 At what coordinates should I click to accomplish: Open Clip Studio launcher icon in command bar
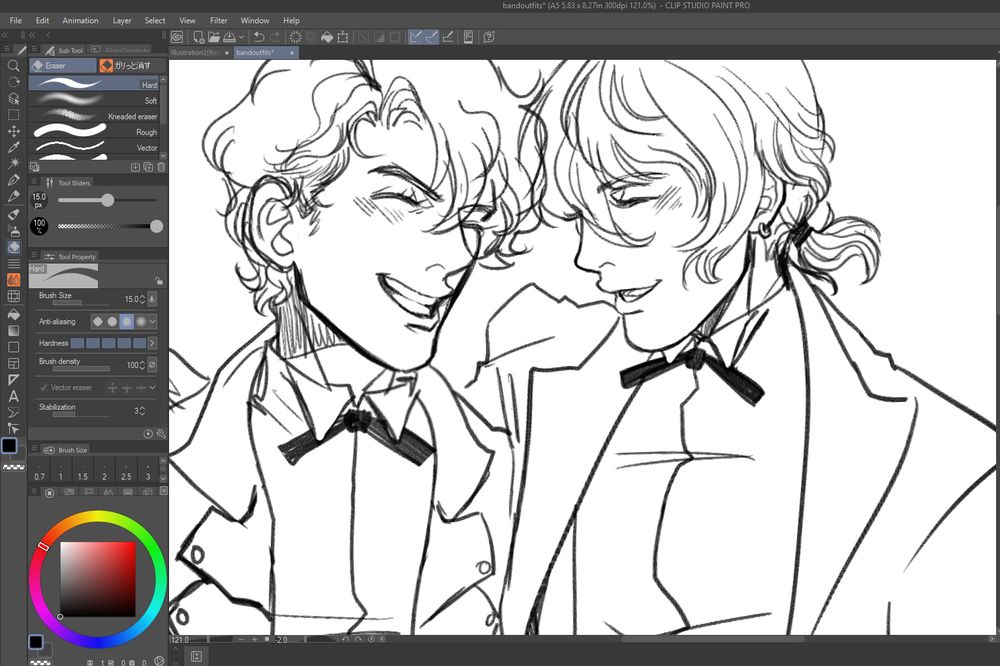(x=177, y=37)
